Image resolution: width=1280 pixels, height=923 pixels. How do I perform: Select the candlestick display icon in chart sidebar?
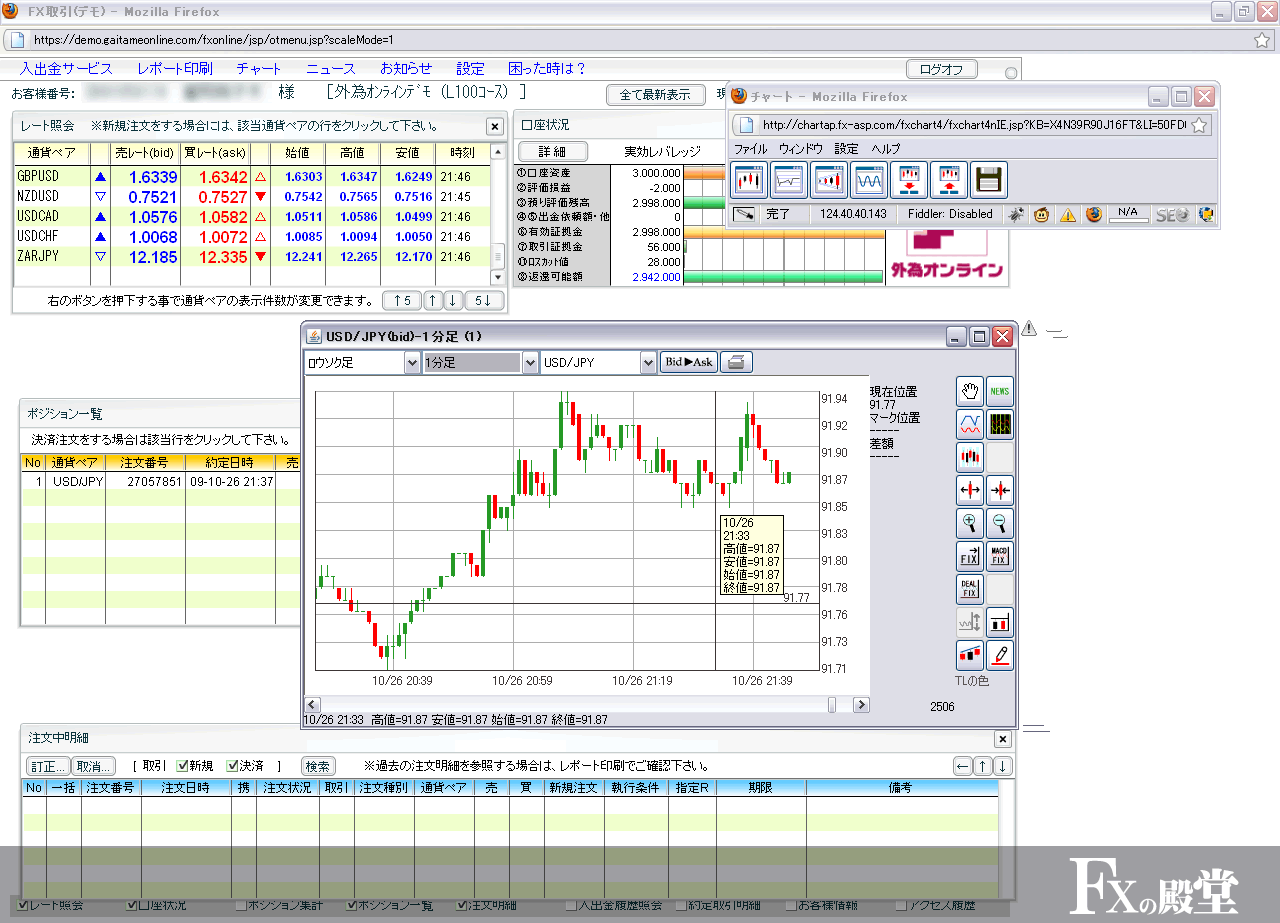(969, 458)
